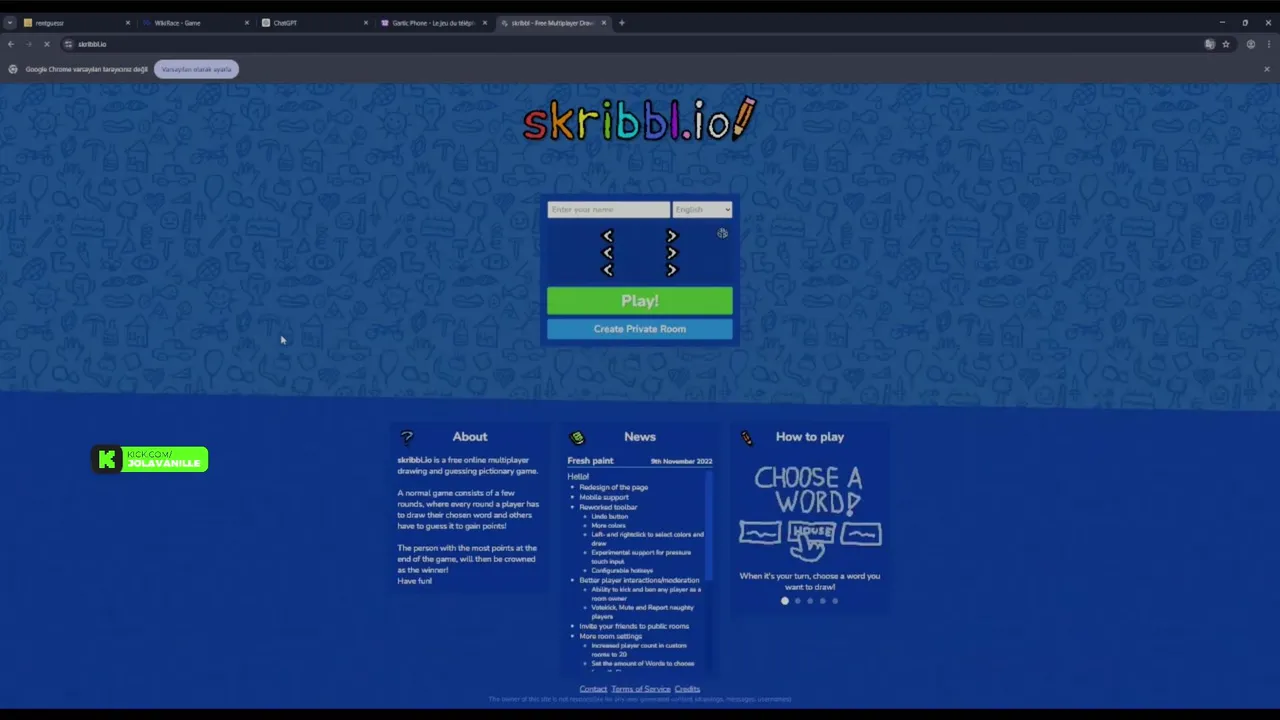The height and width of the screenshot is (720, 1280).
Task: Click the middle right avatar arrow
Action: 672,253
